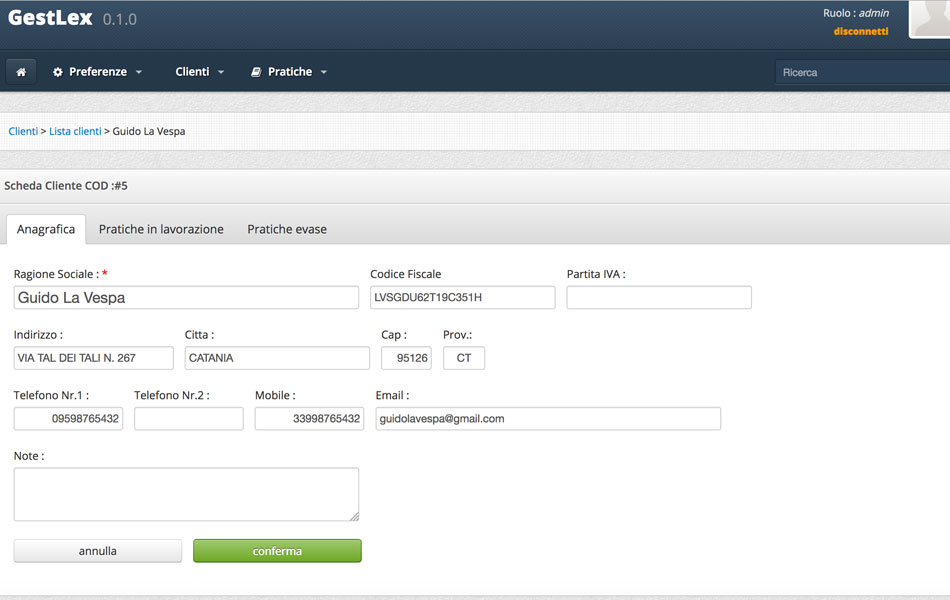
Task: Expand the Clienti menu arrow
Action: click(221, 72)
